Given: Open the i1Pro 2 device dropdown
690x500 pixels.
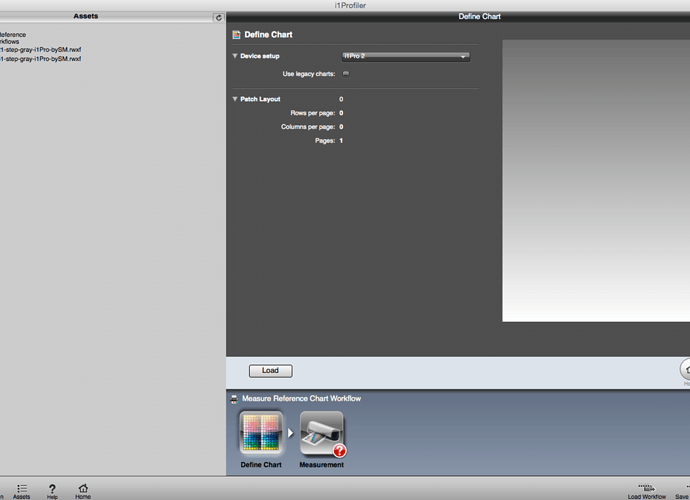Looking at the screenshot, I should (x=406, y=56).
